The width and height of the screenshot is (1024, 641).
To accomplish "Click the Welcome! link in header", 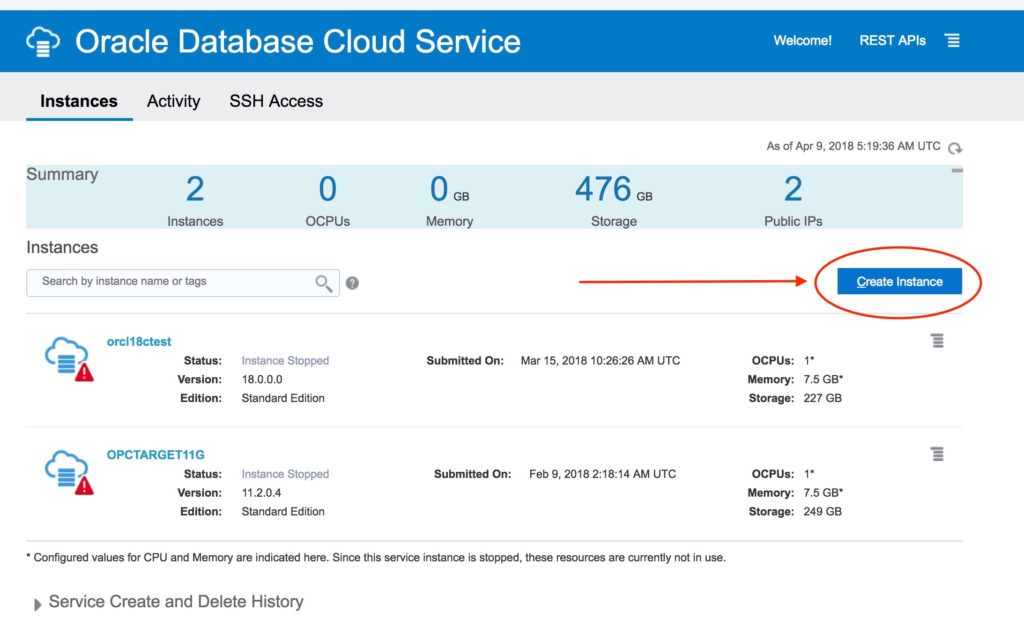I will 802,41.
